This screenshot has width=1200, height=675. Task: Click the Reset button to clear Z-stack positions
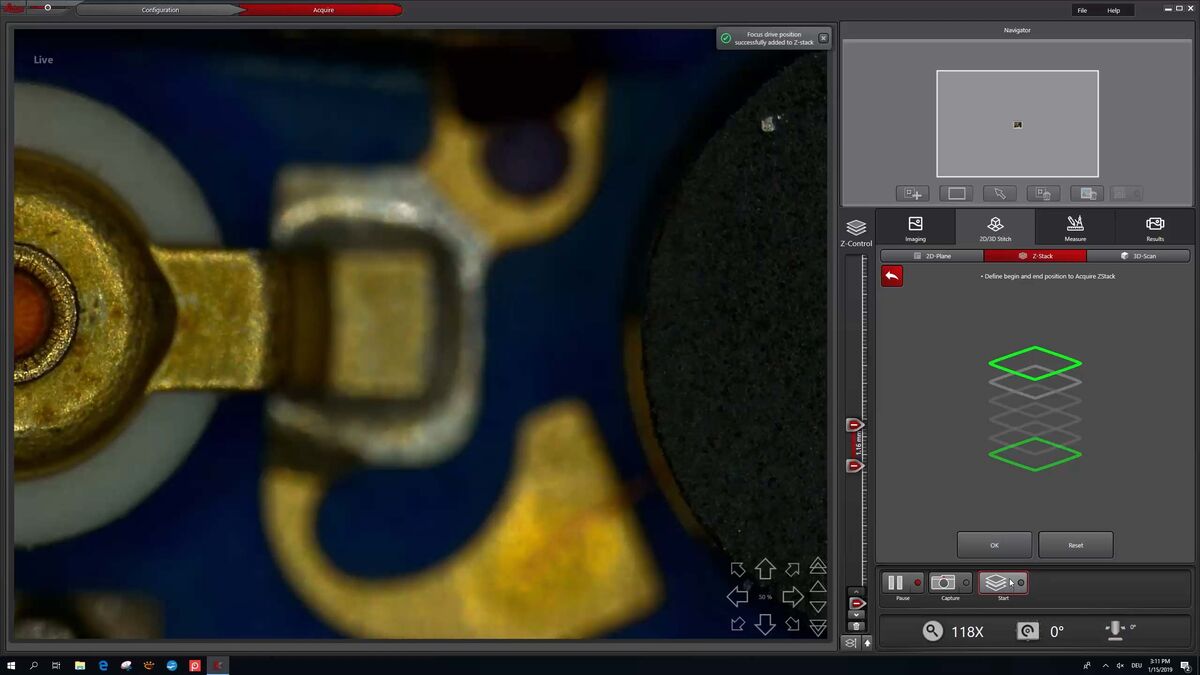tap(1075, 544)
